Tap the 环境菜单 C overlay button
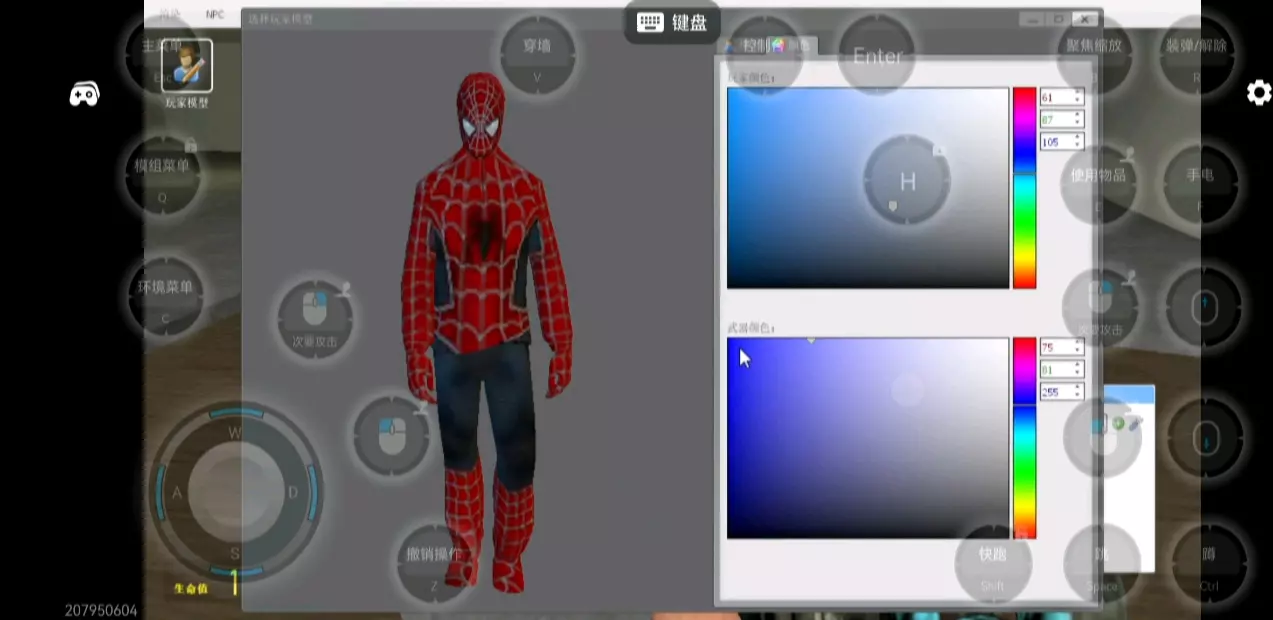 (x=166, y=296)
